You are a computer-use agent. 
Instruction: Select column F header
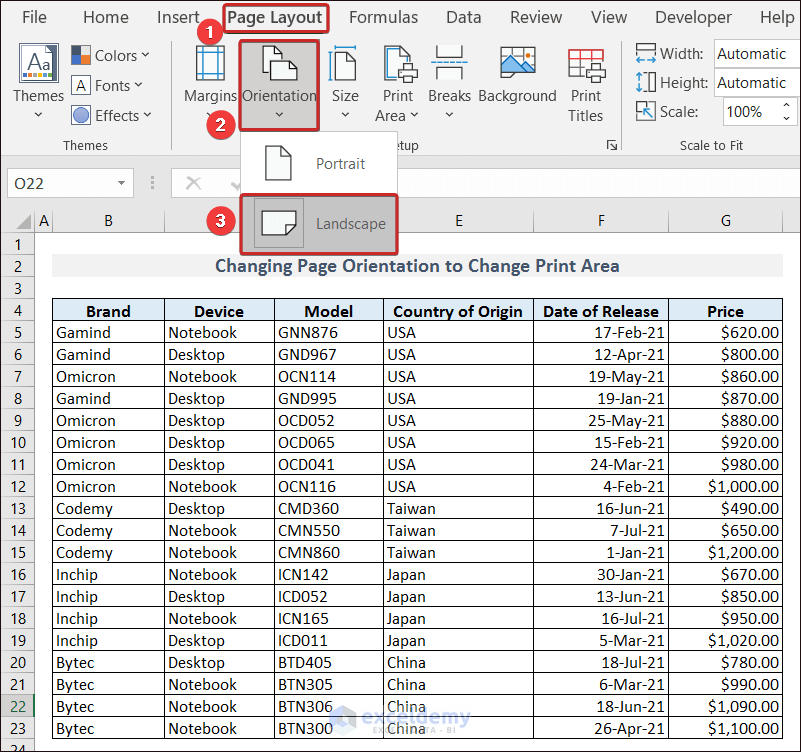tap(601, 221)
